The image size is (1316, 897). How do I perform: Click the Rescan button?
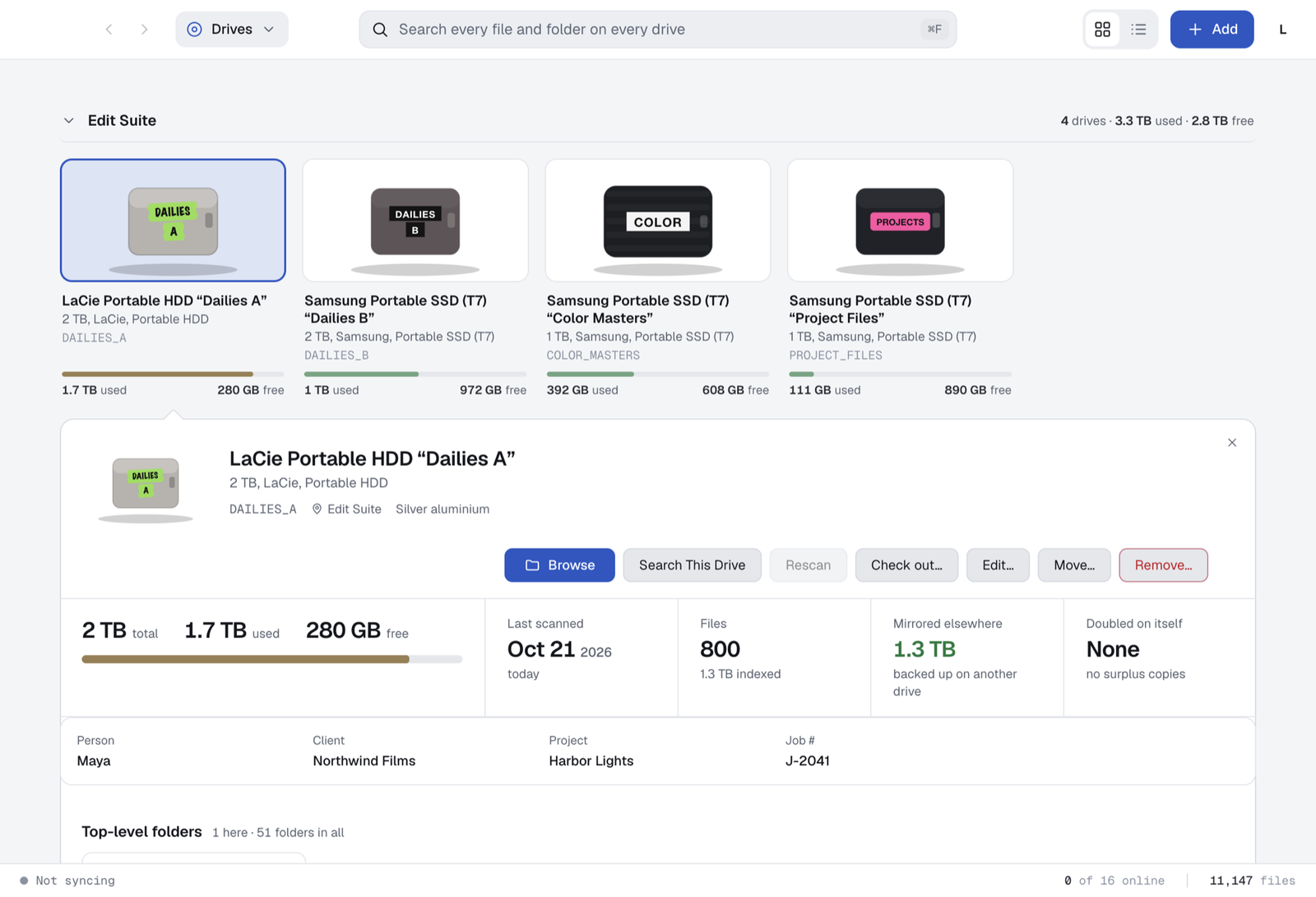808,565
